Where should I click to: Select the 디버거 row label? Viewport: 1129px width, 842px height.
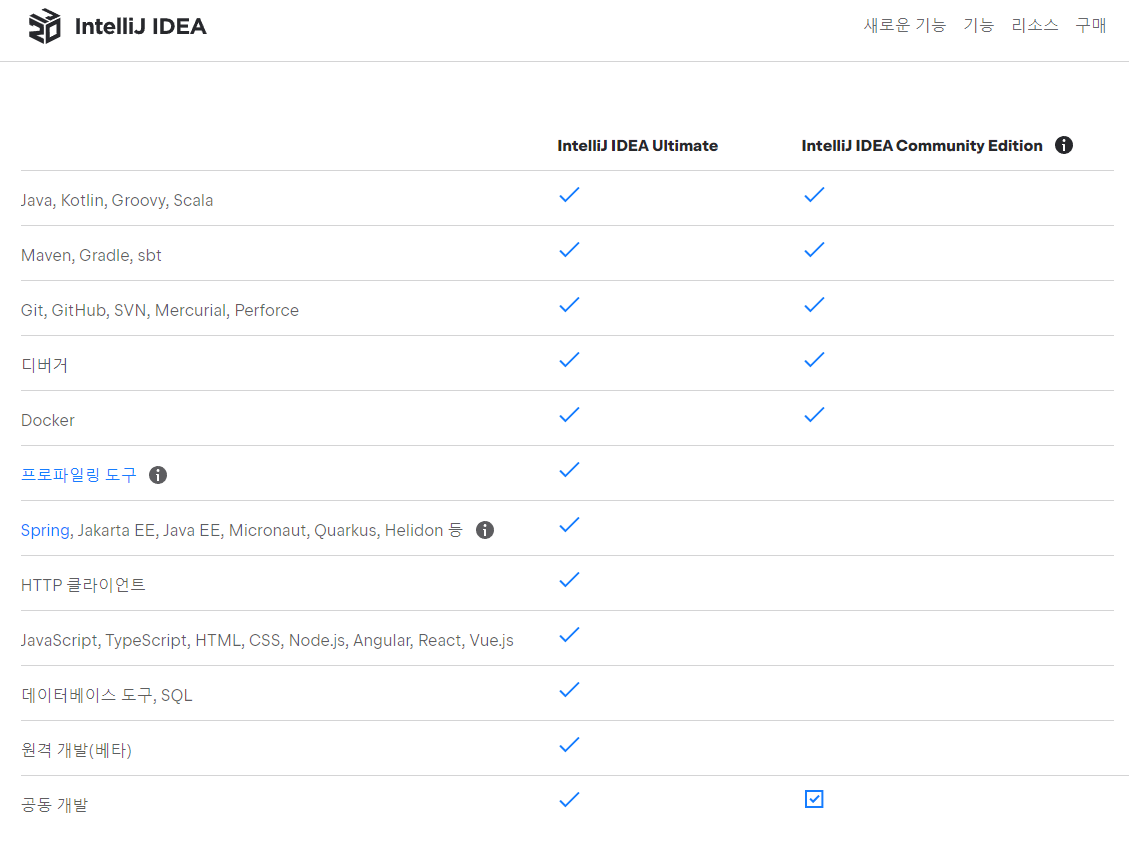[x=44, y=365]
